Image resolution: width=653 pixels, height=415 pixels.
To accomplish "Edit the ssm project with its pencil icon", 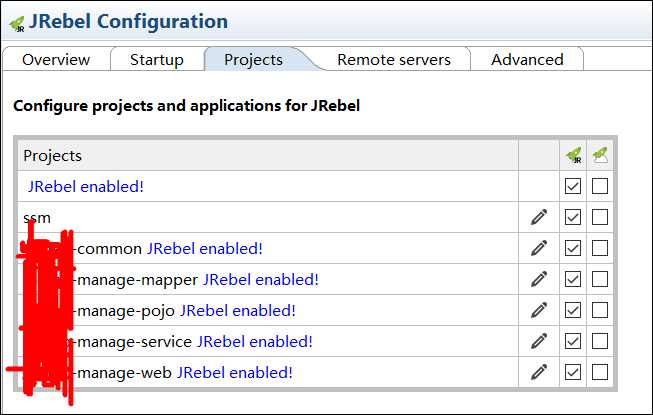I will click(x=539, y=217).
